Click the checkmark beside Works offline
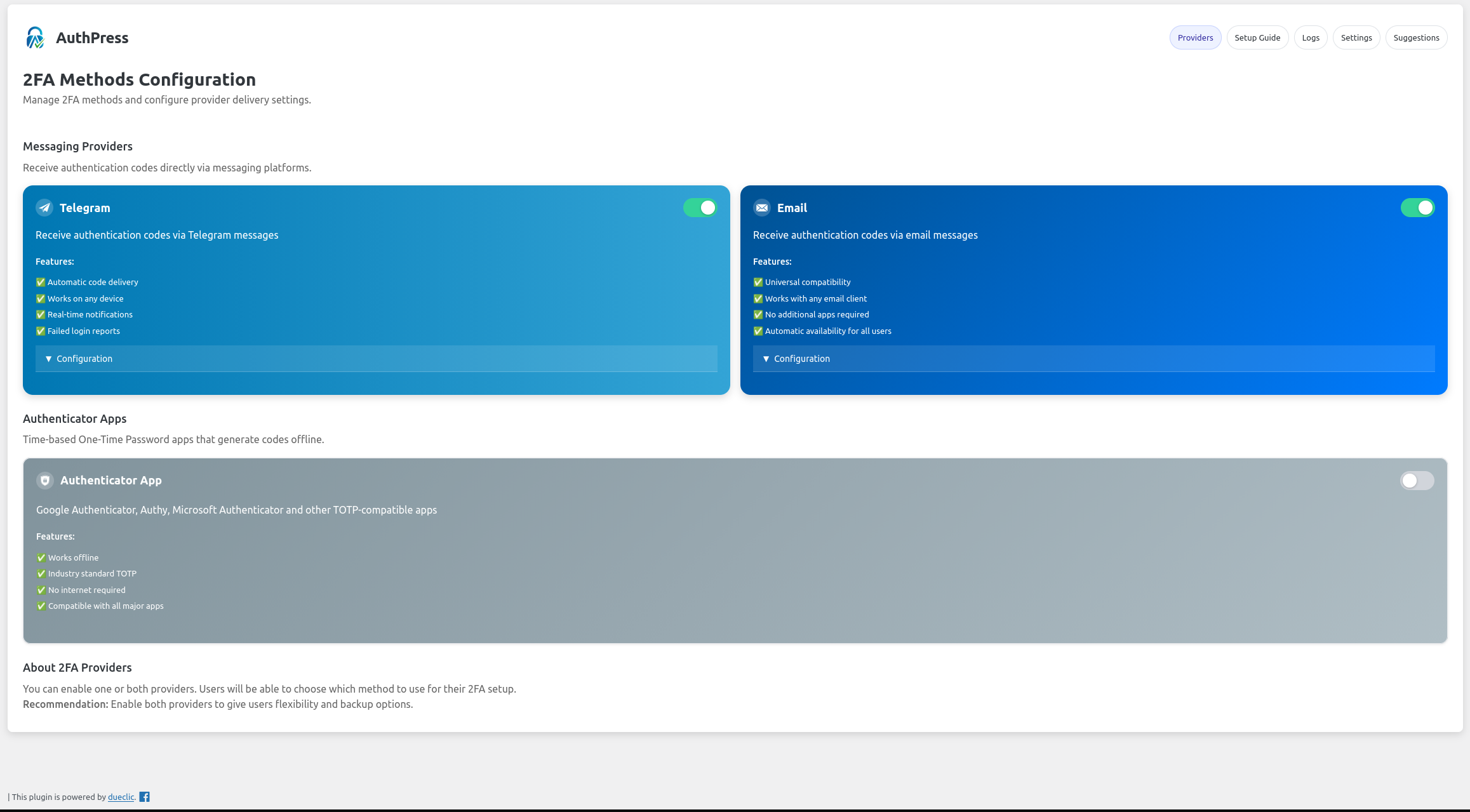The image size is (1470, 812). (x=40, y=557)
